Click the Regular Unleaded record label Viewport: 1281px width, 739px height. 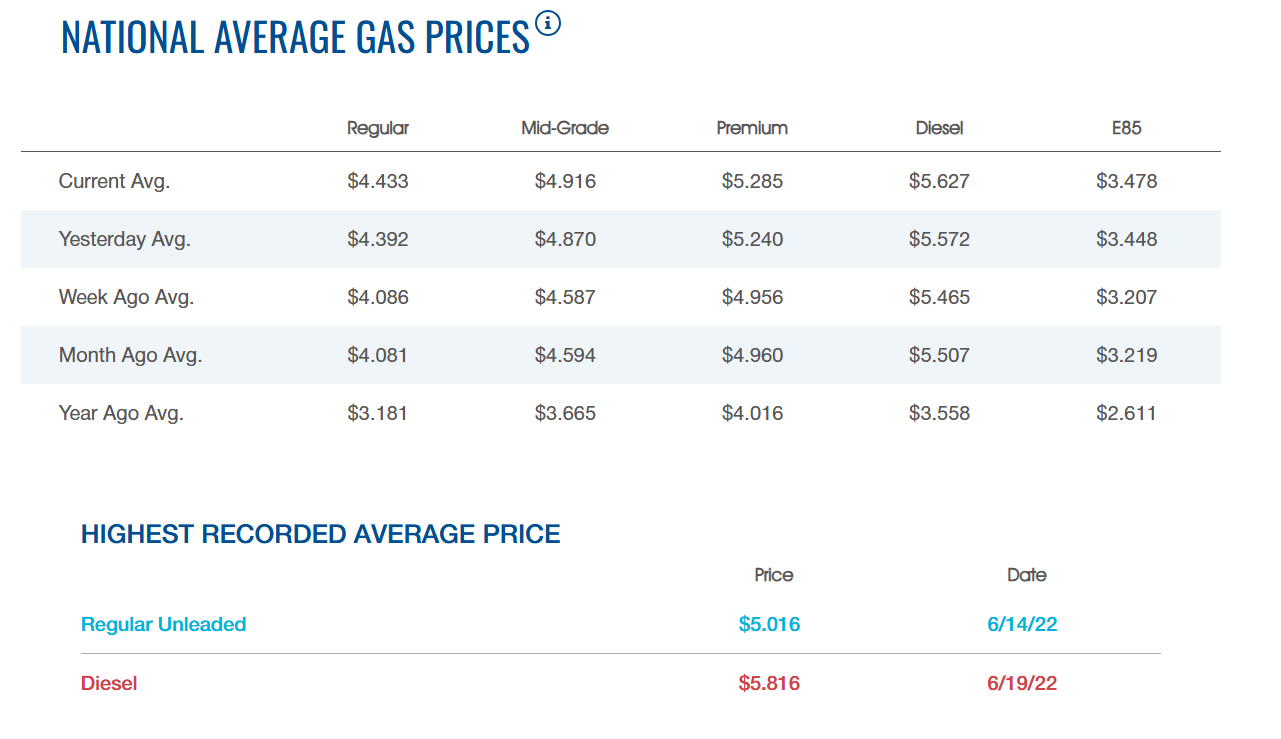(163, 625)
